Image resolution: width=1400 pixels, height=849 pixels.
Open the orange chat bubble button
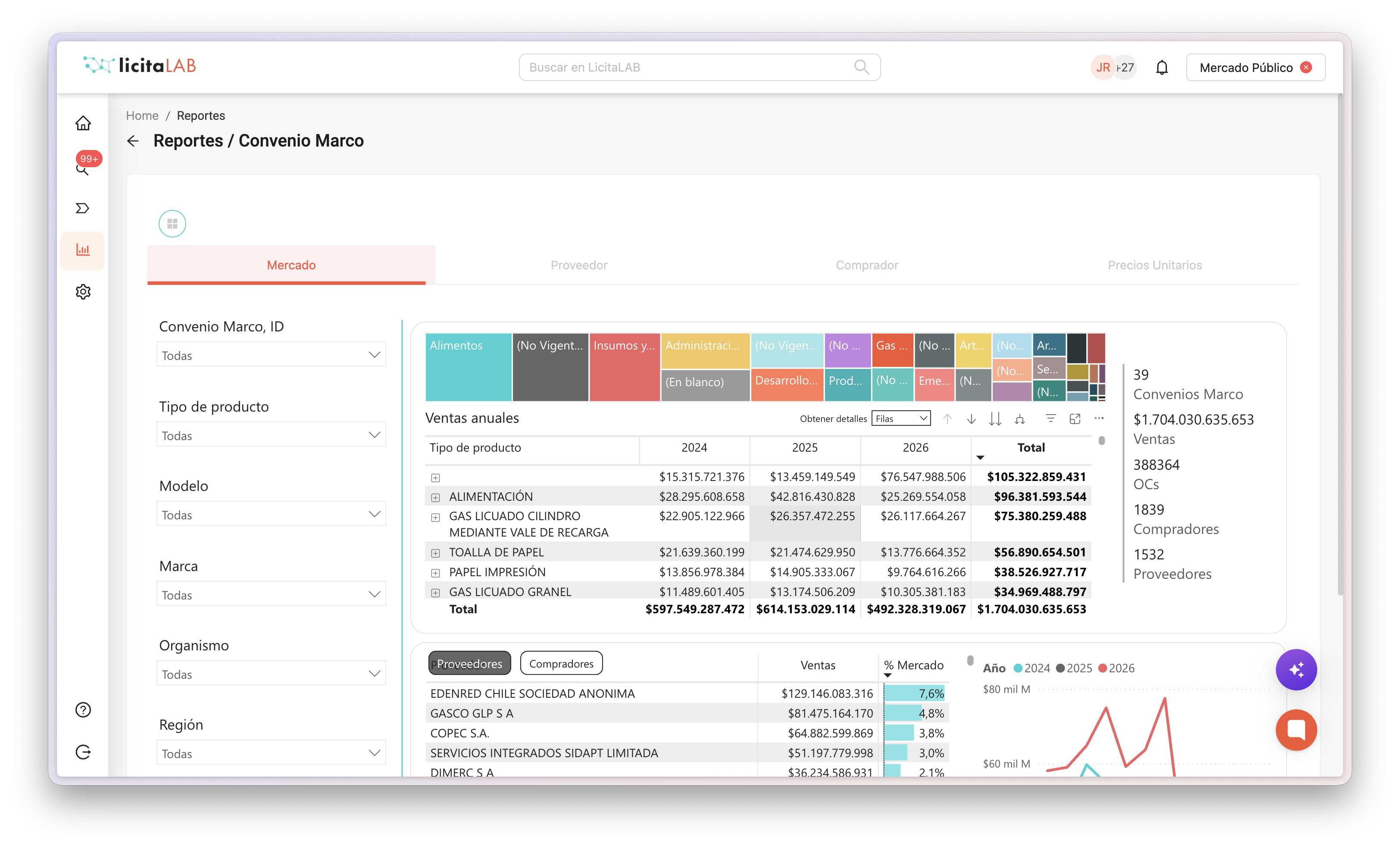coord(1296,730)
